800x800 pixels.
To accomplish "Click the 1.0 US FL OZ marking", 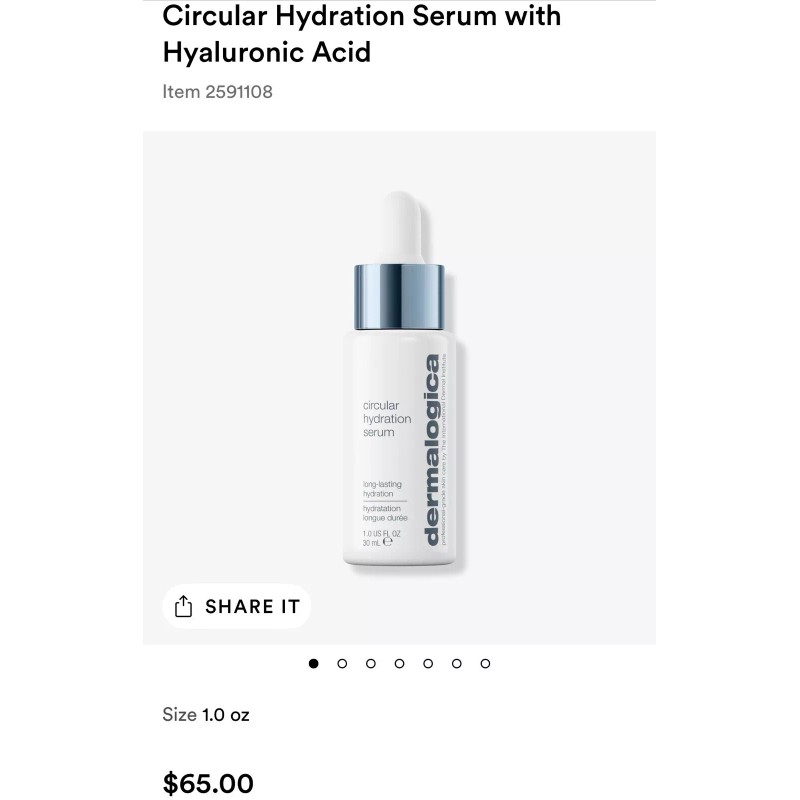I will [x=382, y=534].
